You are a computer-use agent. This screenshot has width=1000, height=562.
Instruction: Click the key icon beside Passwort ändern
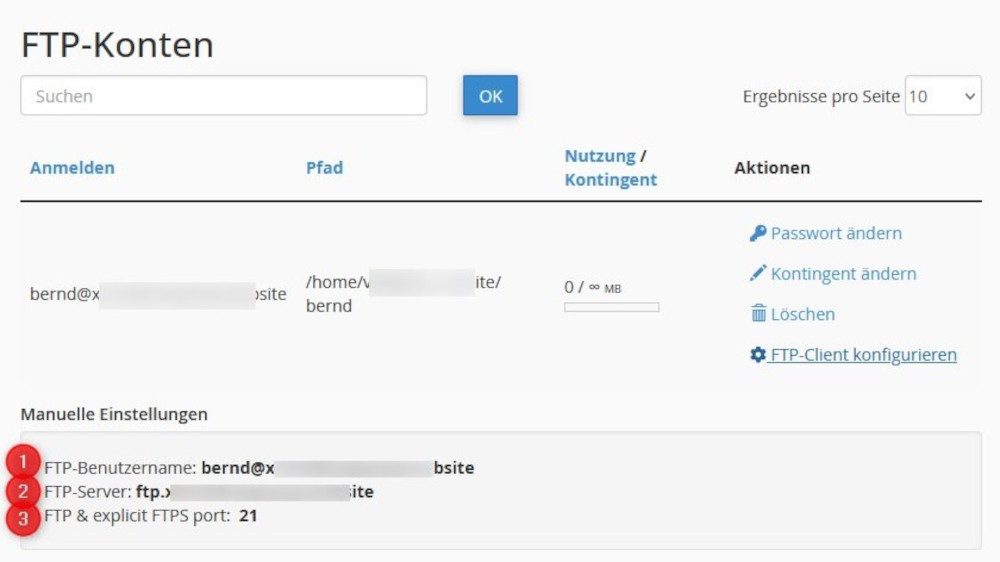pos(758,233)
